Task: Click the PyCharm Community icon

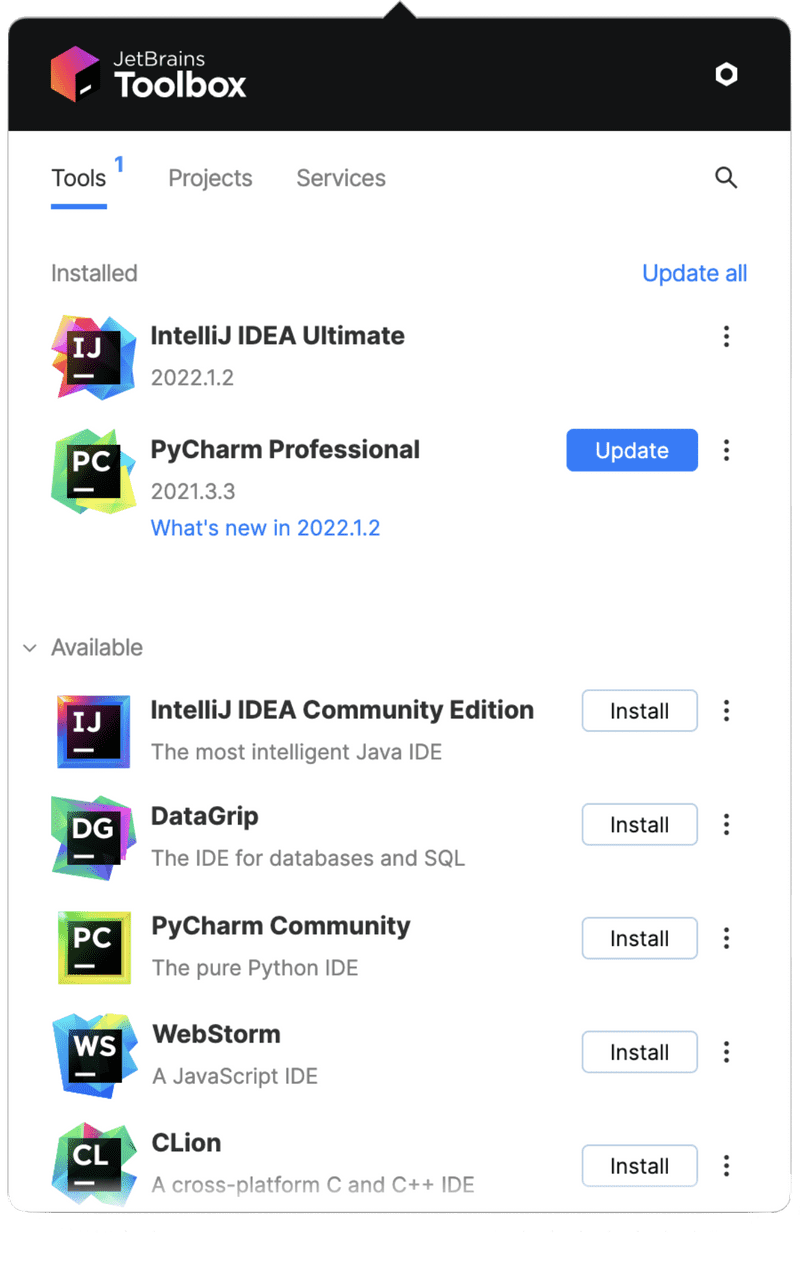Action: 93,946
